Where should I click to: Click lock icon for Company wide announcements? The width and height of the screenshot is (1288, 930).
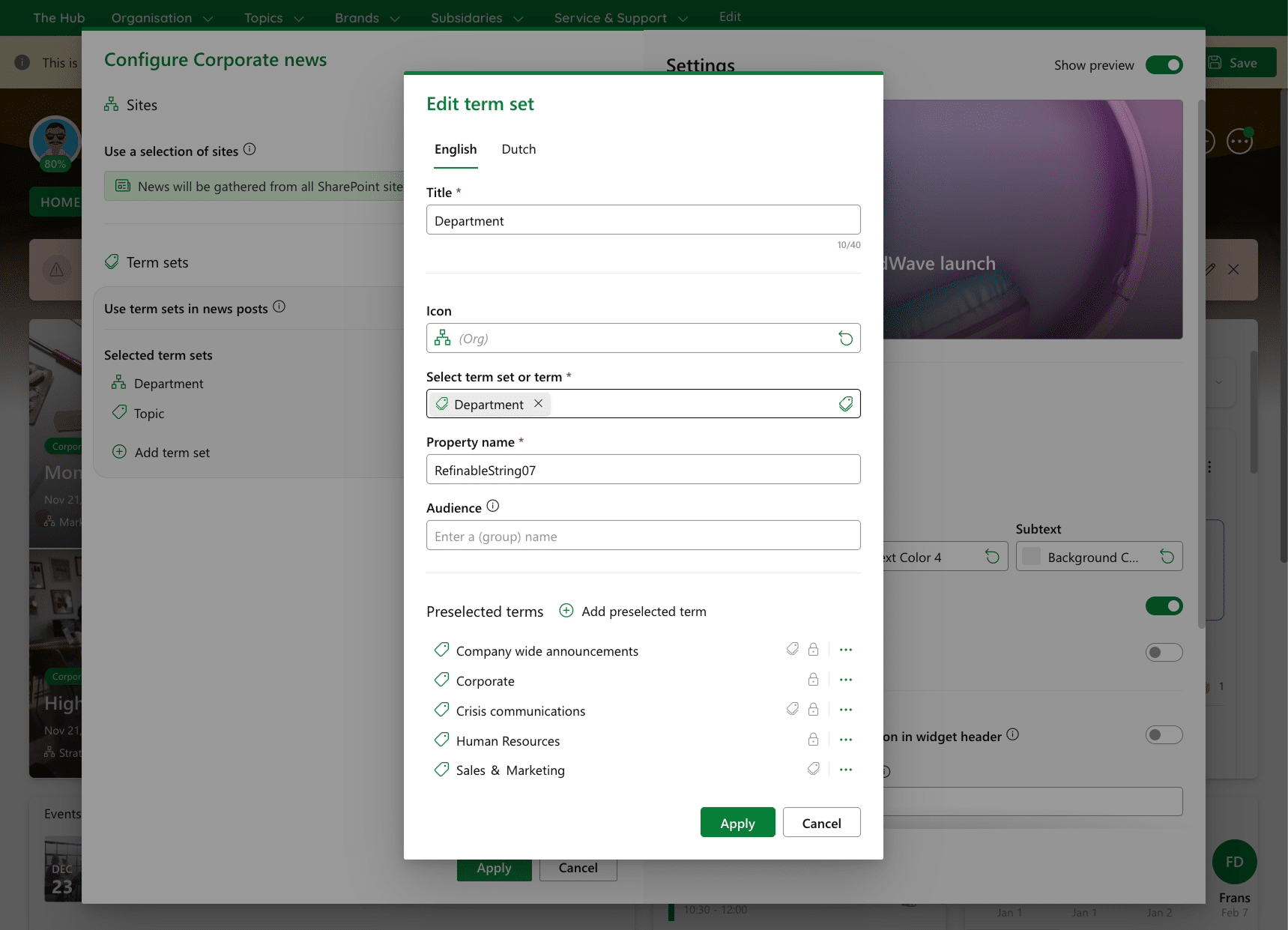pyautogui.click(x=813, y=650)
